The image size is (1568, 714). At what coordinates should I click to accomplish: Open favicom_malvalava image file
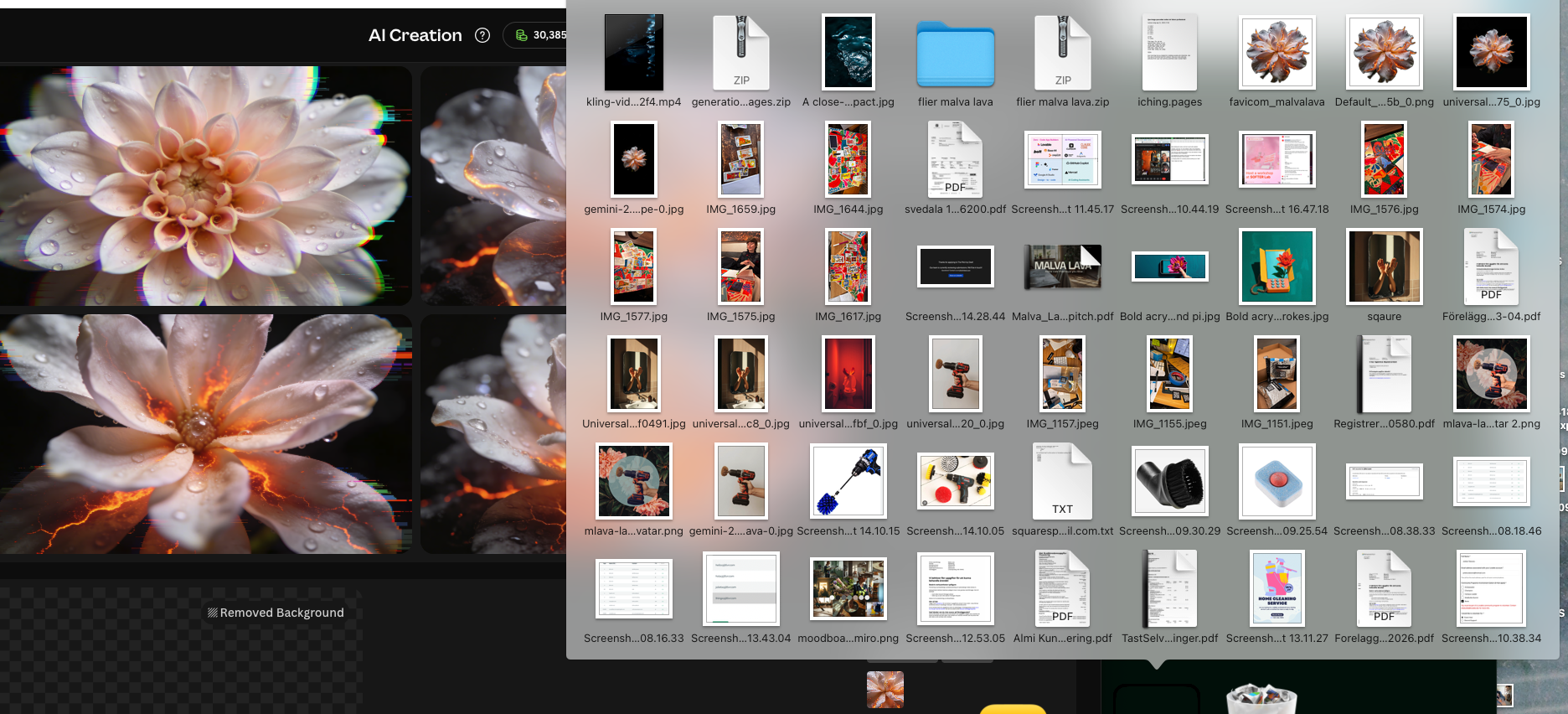1277,52
